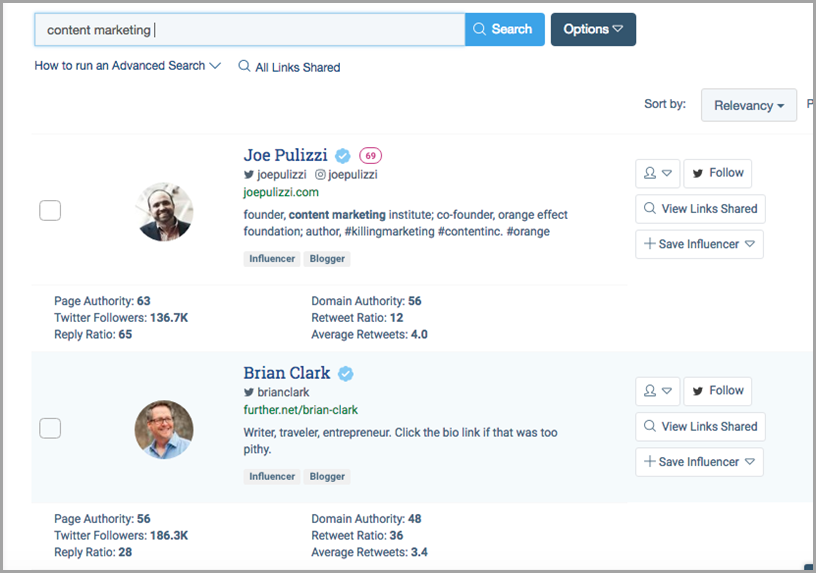Open joepulizzi Instagram handle

tap(347, 174)
